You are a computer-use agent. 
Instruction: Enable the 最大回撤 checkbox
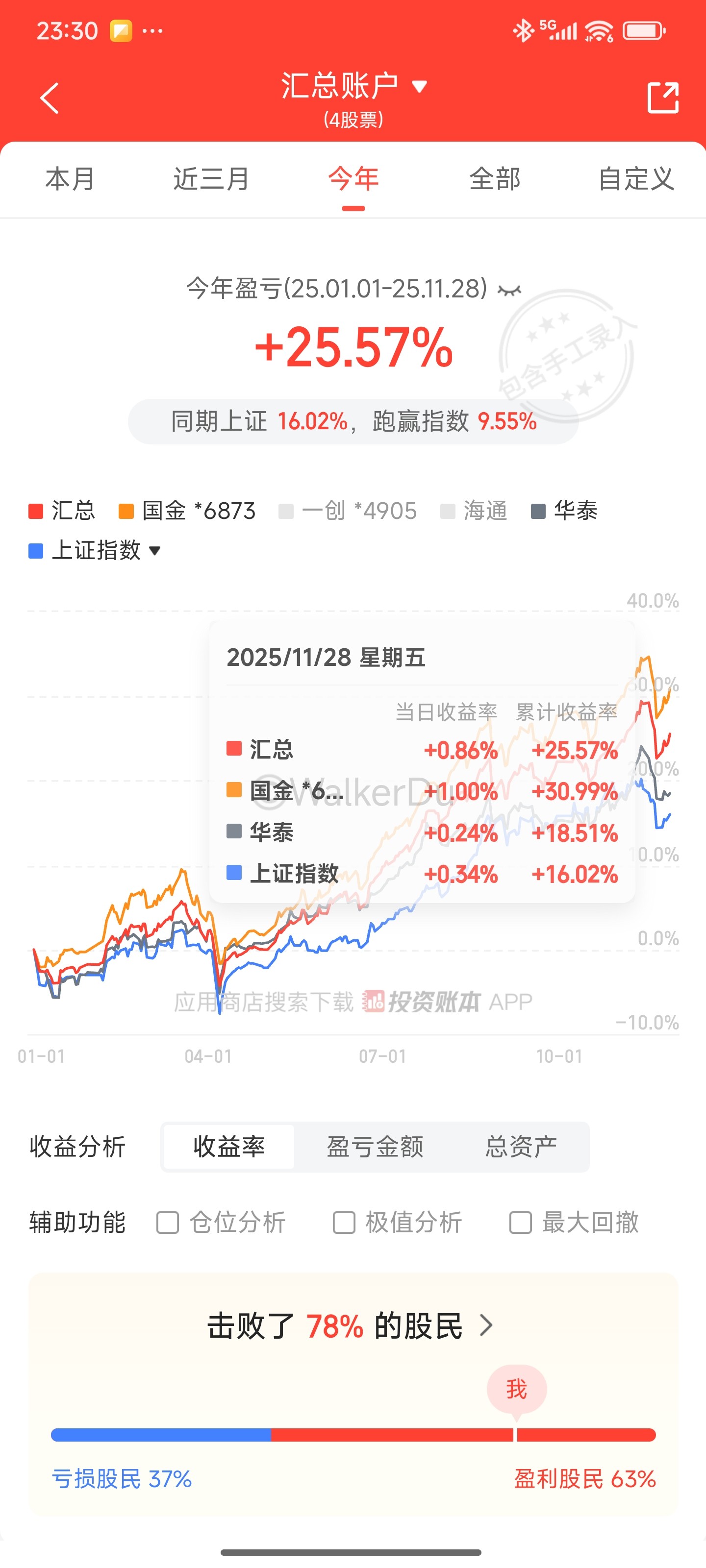[520, 1222]
